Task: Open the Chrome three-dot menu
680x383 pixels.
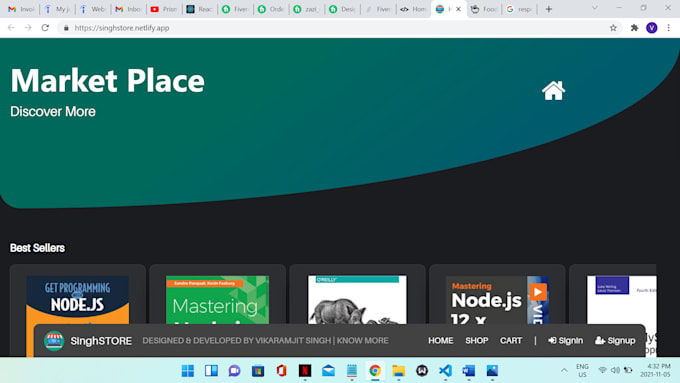Action: (x=668, y=28)
